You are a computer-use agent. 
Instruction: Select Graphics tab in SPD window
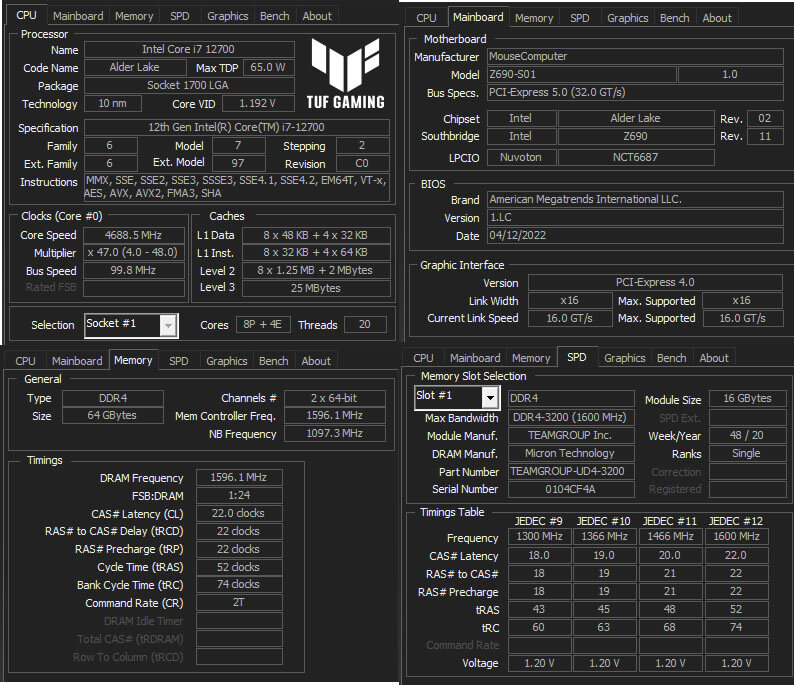pyautogui.click(x=624, y=358)
